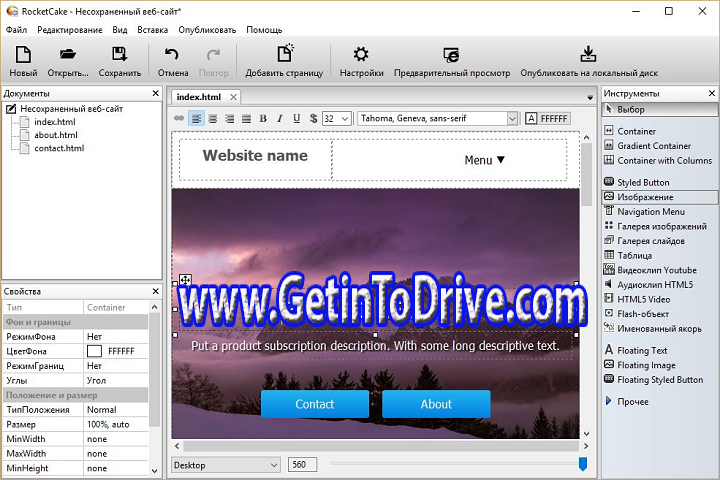
Task: Toggle underline formatting
Action: point(297,119)
